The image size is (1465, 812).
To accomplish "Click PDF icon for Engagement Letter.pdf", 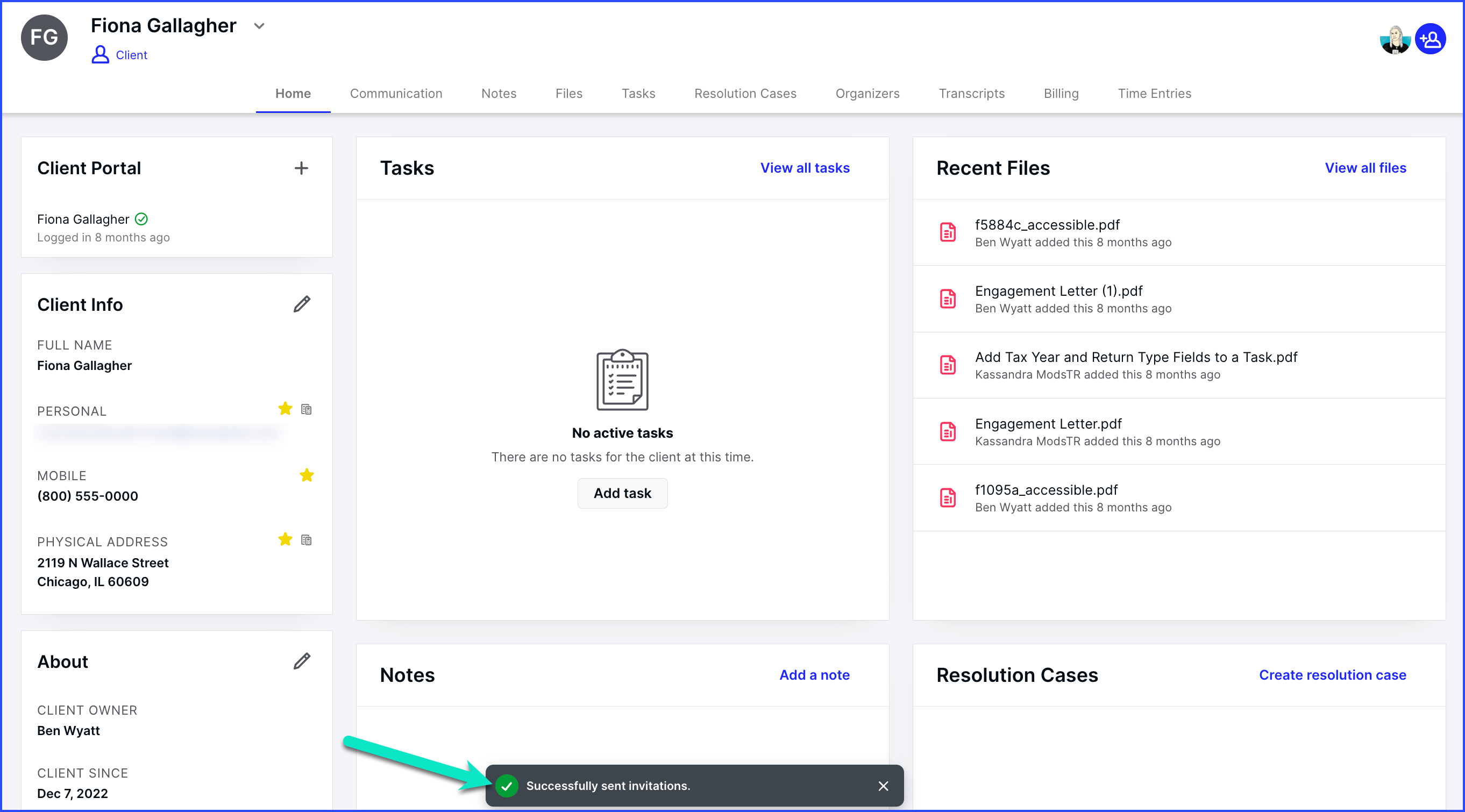I will pyautogui.click(x=948, y=432).
